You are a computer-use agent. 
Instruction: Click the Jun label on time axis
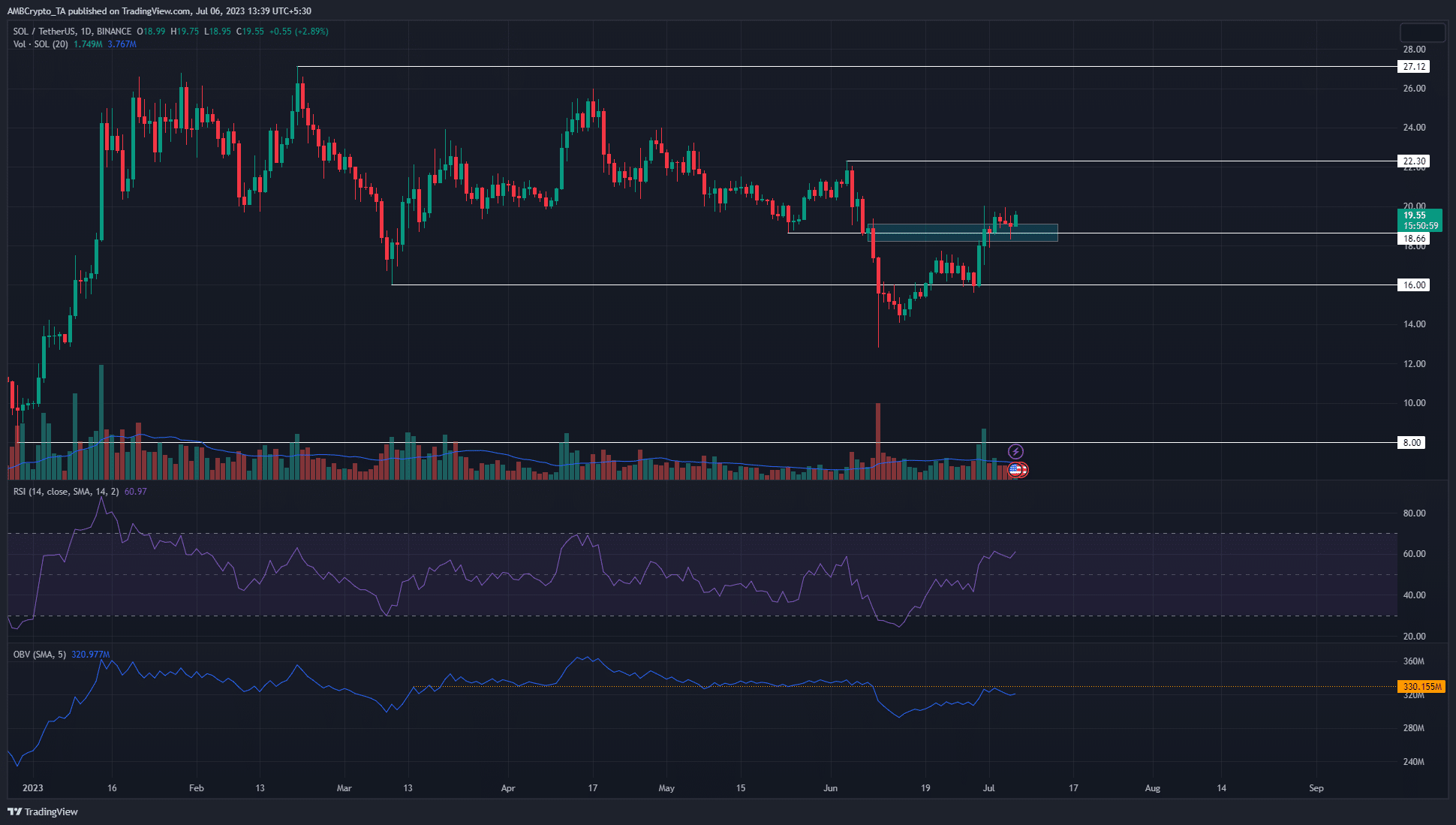click(x=830, y=788)
